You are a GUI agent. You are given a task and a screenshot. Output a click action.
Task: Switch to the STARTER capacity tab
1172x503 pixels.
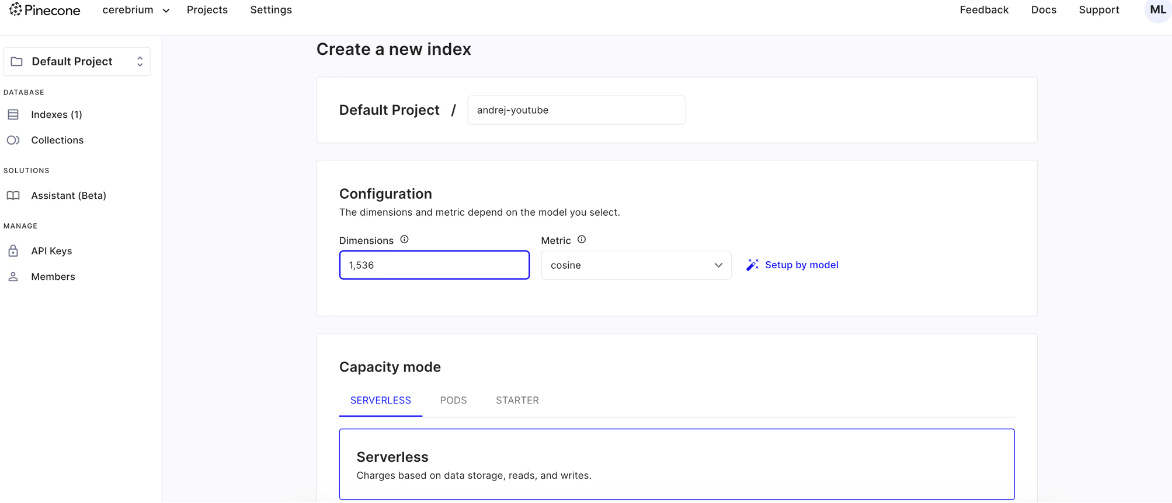click(517, 400)
